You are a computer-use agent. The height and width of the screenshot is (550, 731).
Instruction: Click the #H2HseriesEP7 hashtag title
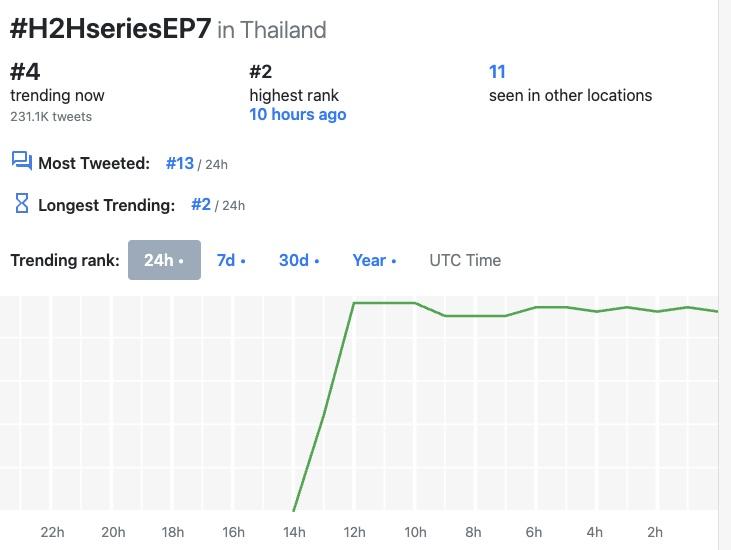tap(110, 28)
